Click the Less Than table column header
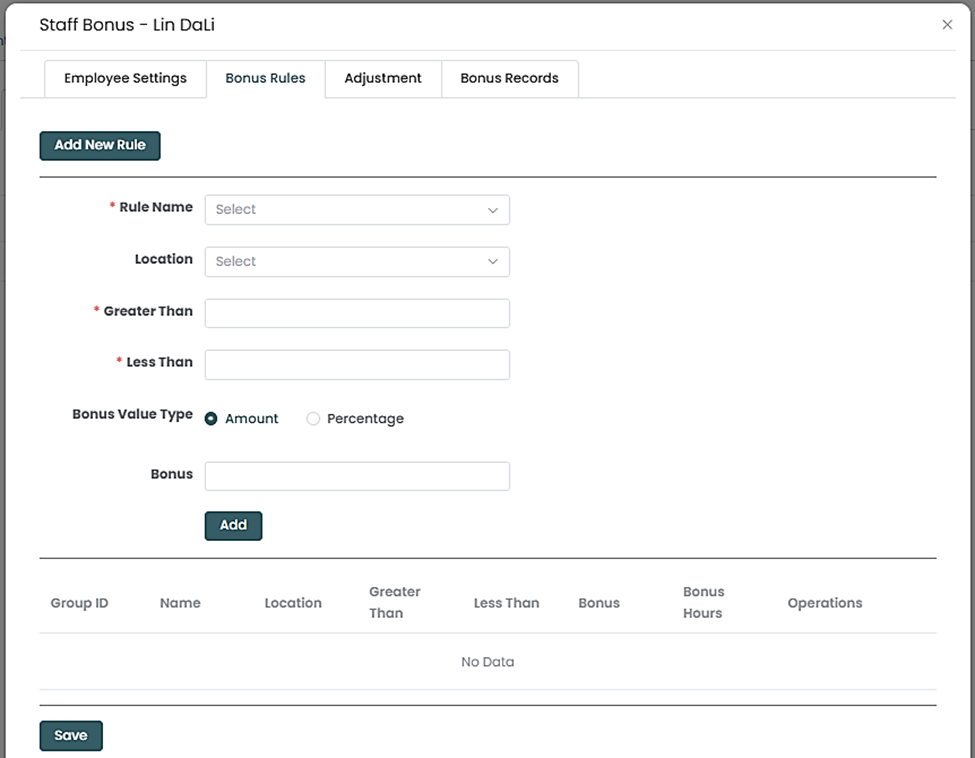This screenshot has height=758, width=975. [506, 603]
